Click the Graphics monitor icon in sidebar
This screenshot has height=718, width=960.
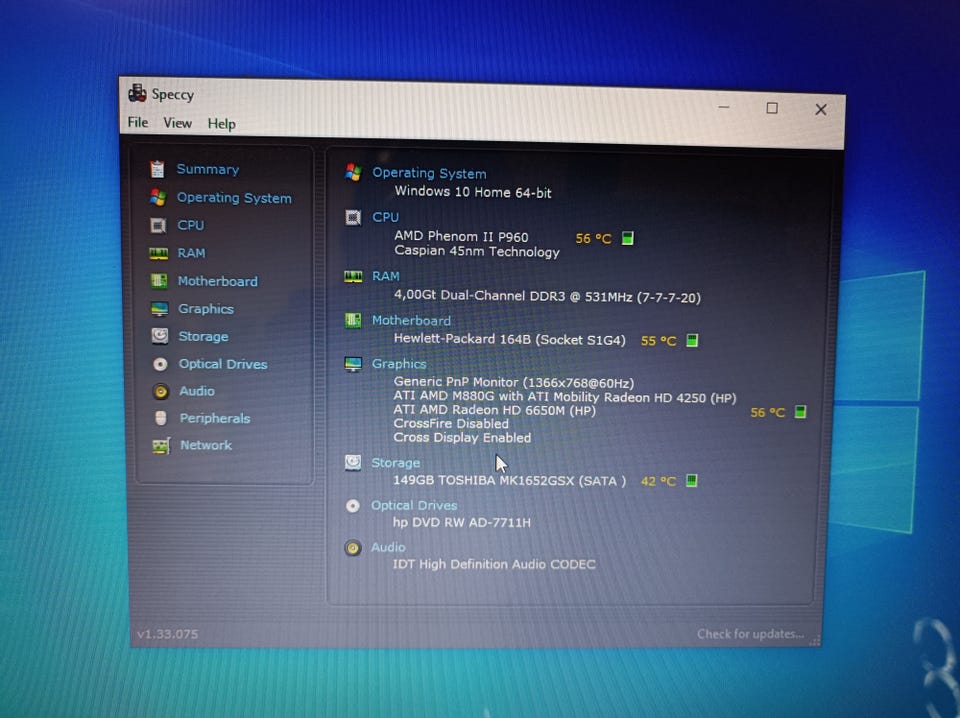click(159, 309)
